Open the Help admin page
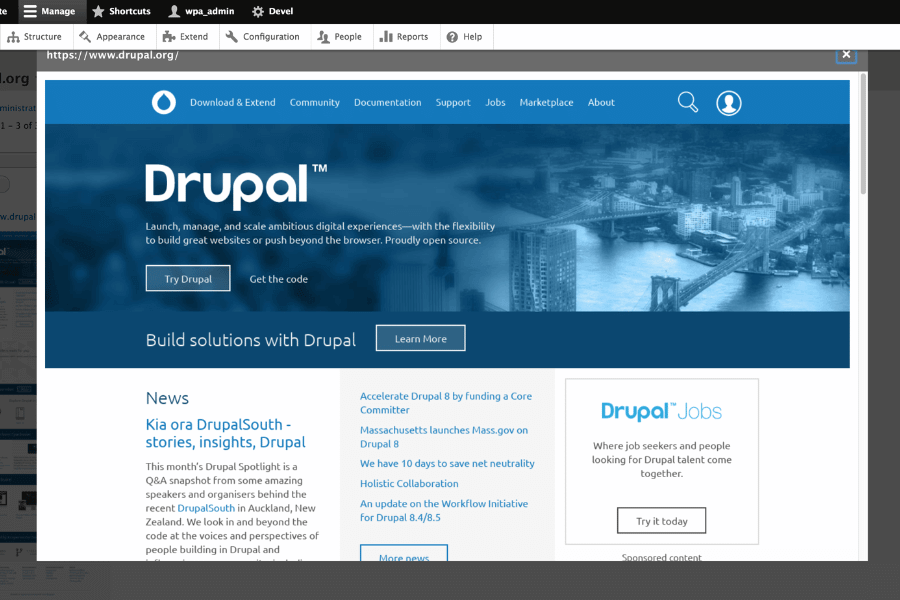Viewport: 900px width, 600px height. [464, 37]
